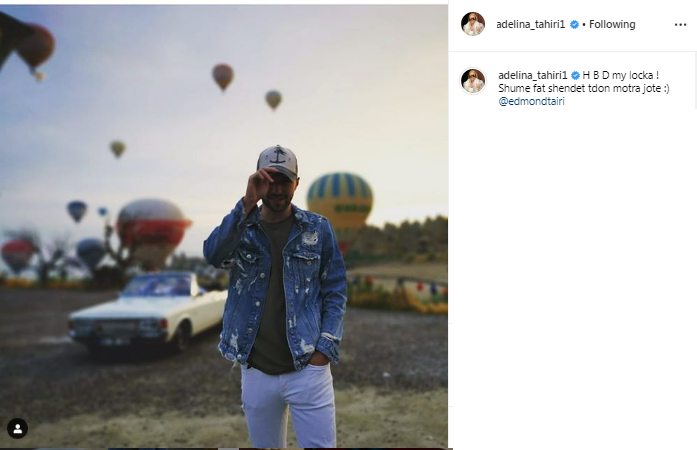Click the verified badge beside caption username

(574, 75)
